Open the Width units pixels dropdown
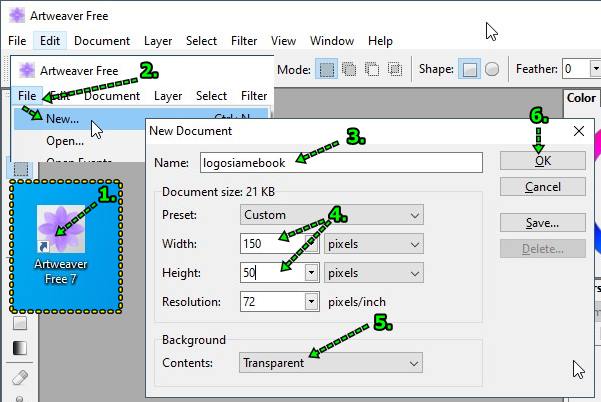 click(374, 244)
